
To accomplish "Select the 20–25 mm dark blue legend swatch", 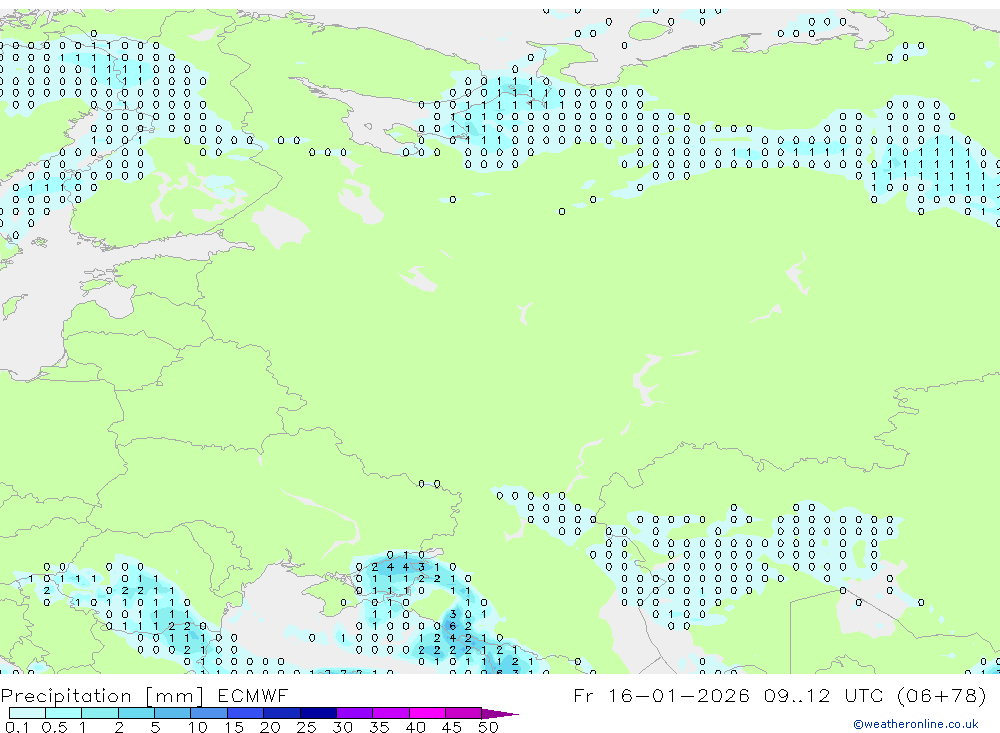I will tap(281, 713).
